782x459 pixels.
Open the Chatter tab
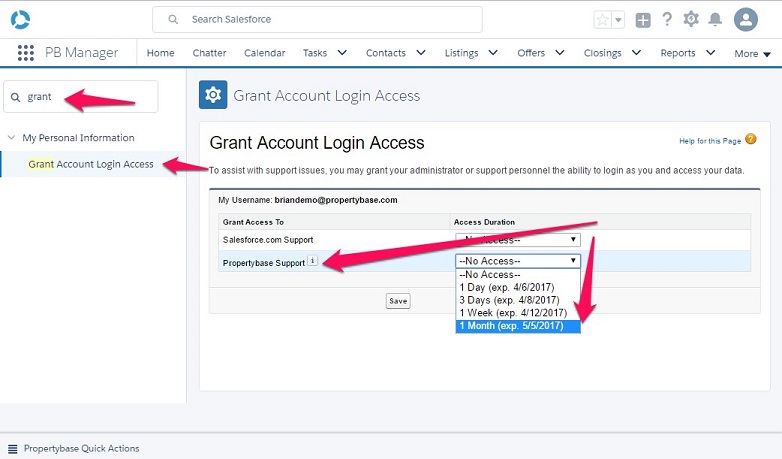click(x=209, y=53)
